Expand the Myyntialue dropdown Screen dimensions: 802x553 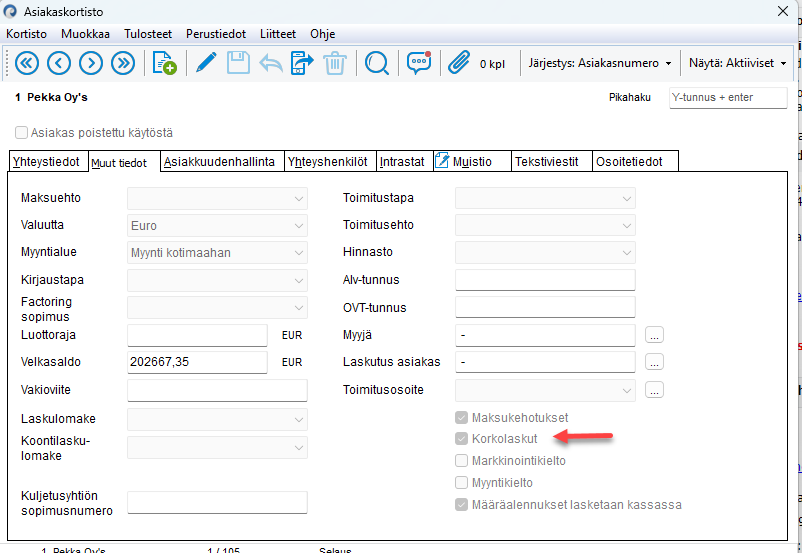point(217,253)
